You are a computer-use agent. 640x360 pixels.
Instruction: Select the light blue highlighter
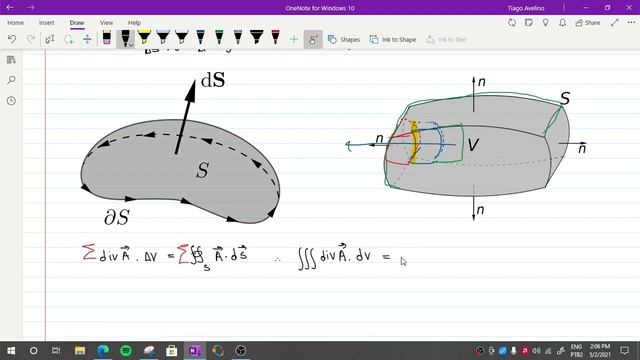coord(163,38)
